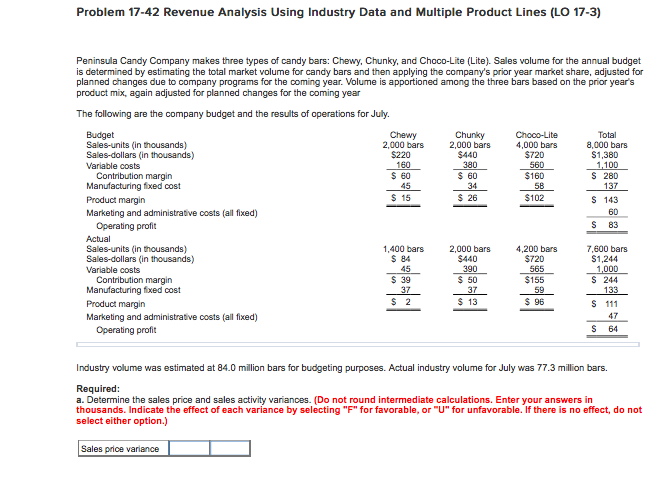
Task: Click actual total manufacturing fixed cost 133
Action: [611, 290]
